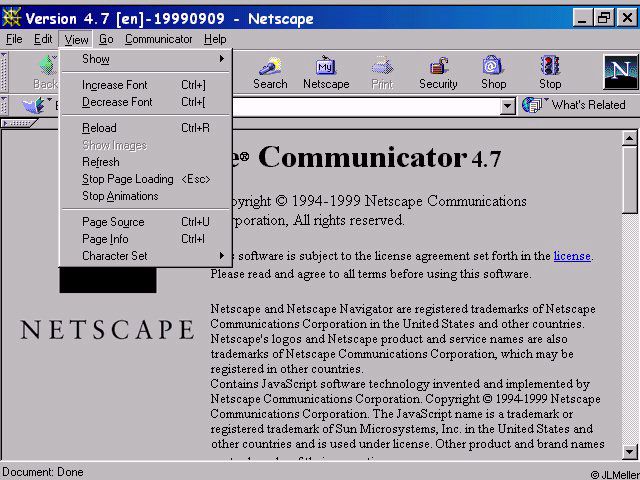Viewport: 640px width, 480px height.
Task: Open My Netscape from the toolbar
Action: pos(326,73)
